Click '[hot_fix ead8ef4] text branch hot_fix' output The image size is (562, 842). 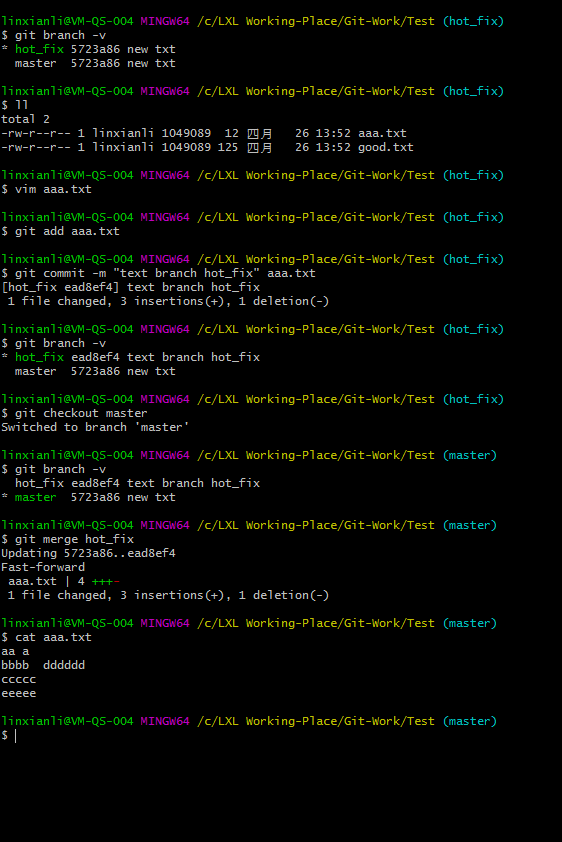130,287
